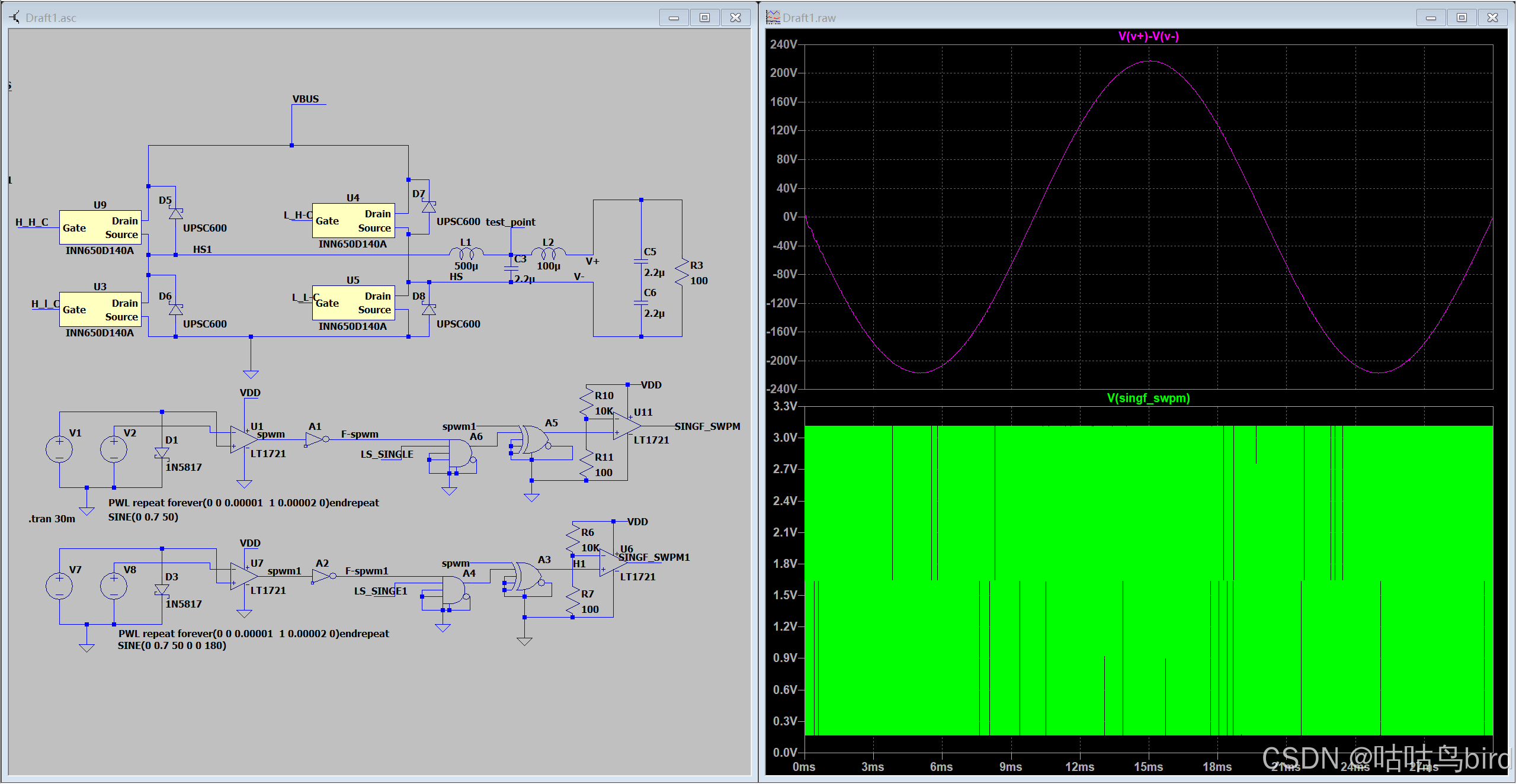This screenshot has height=784, width=1516.
Task: Click the Draft1.asc schematic window icon
Action: pos(15,17)
